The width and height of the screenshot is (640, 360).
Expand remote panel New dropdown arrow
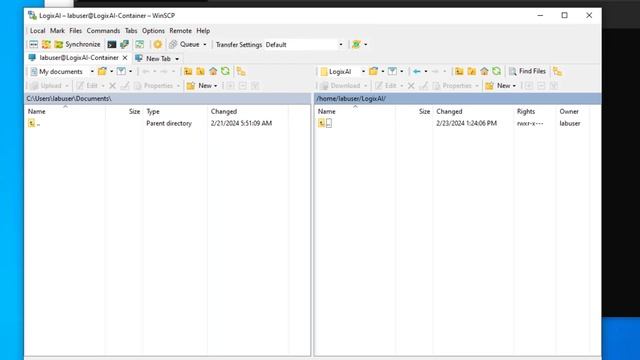point(514,86)
